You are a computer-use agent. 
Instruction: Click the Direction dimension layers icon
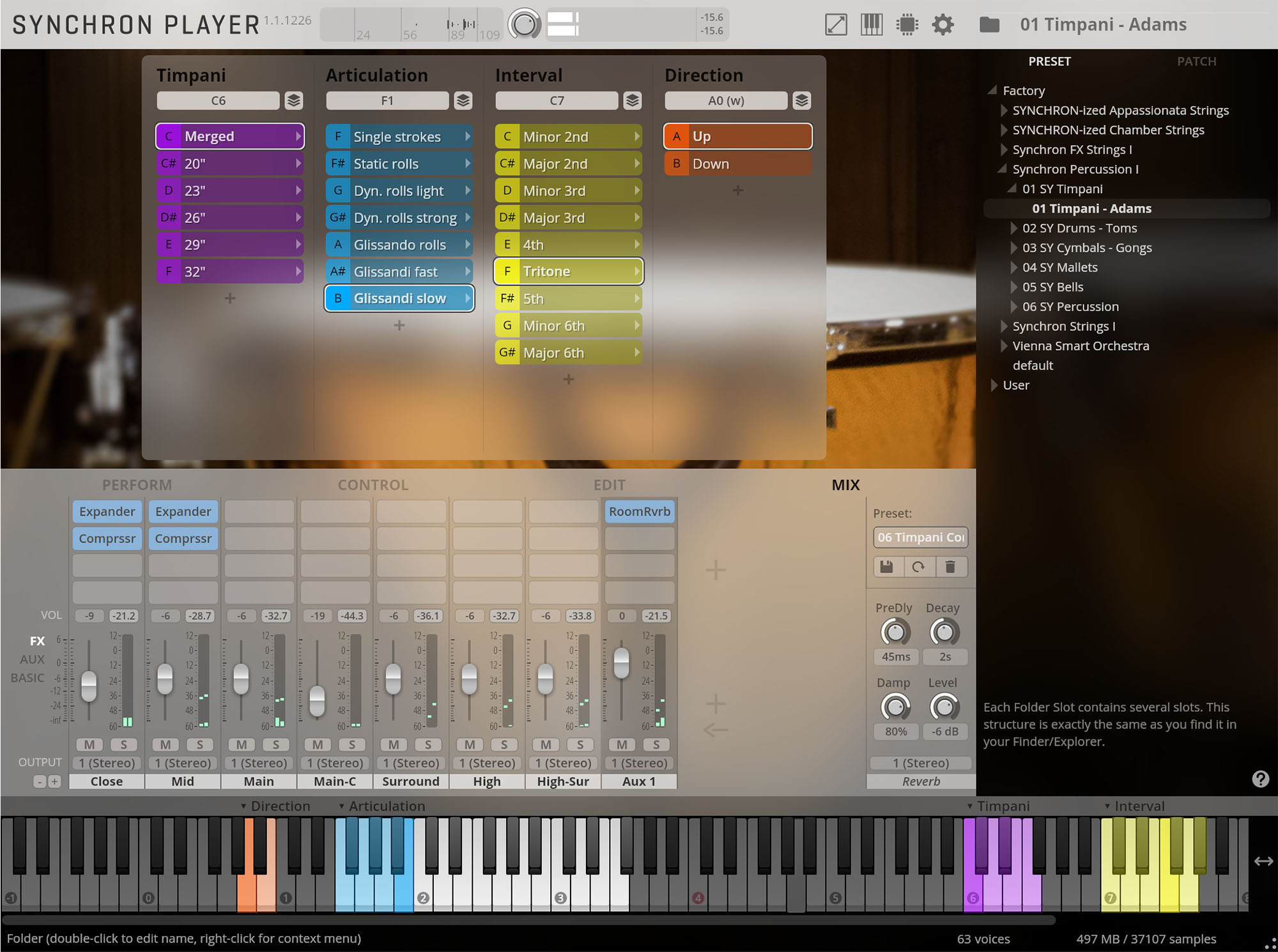pos(802,100)
